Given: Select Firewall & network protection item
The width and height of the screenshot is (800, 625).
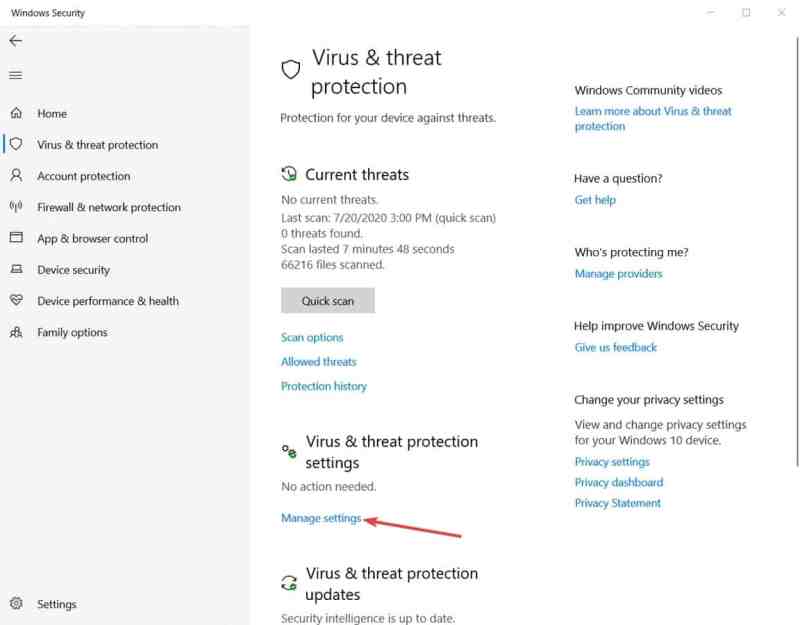Looking at the screenshot, I should pyautogui.click(x=109, y=207).
